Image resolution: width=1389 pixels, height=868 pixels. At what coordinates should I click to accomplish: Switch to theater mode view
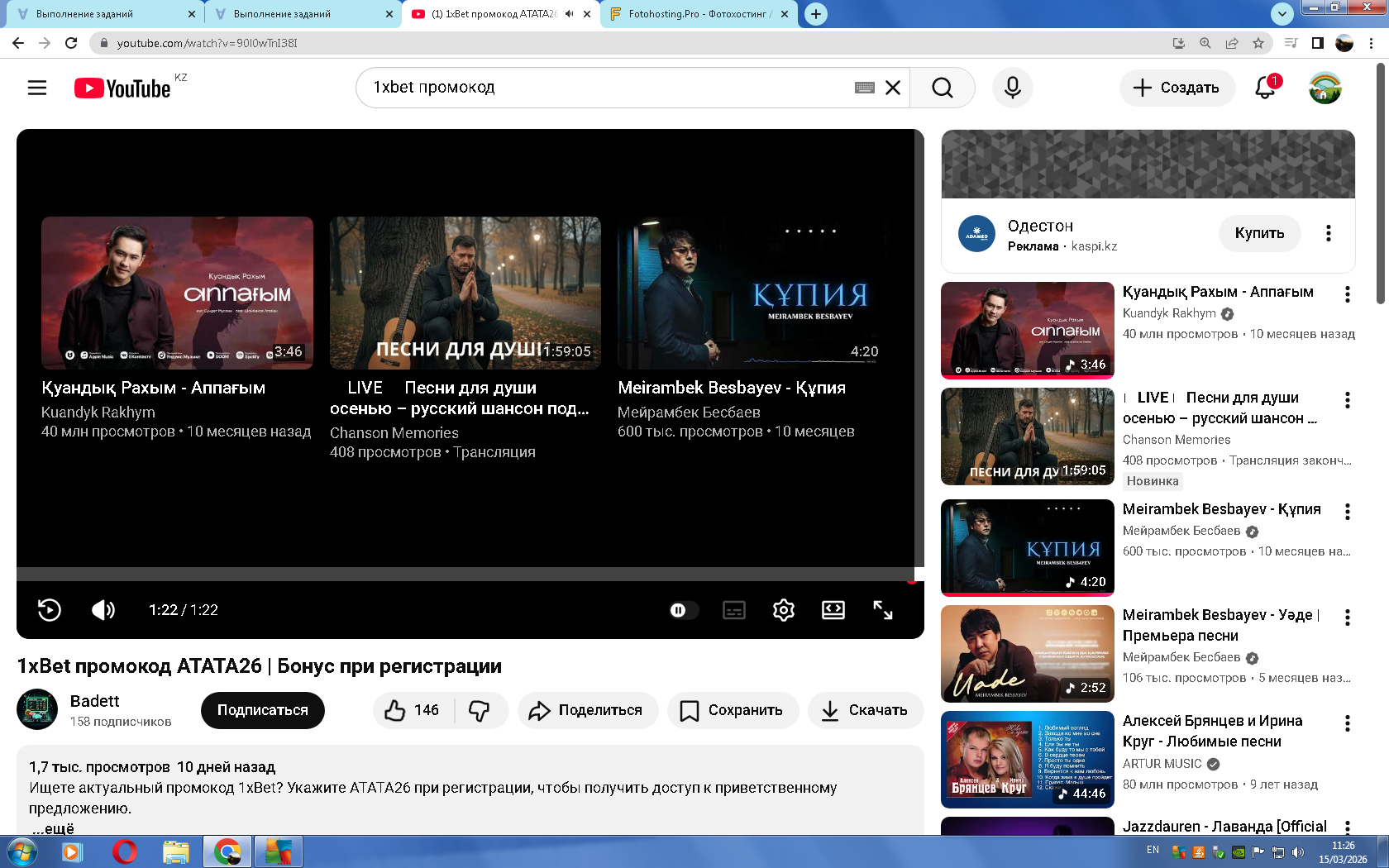[833, 610]
